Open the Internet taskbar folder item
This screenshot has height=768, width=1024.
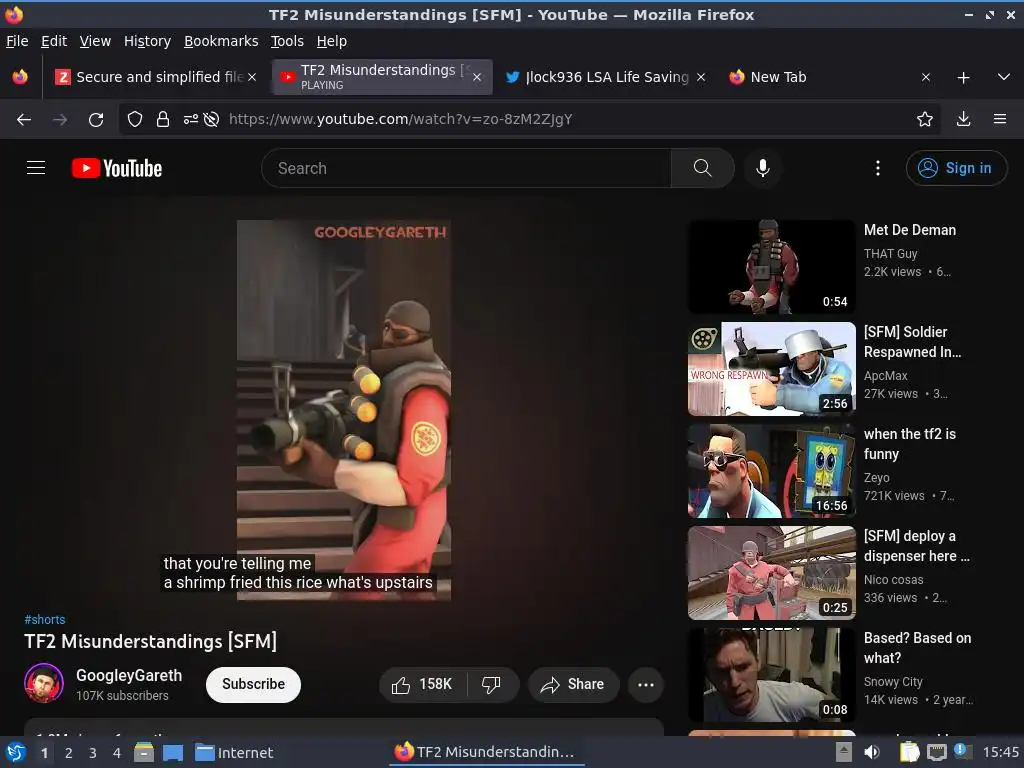pos(234,753)
